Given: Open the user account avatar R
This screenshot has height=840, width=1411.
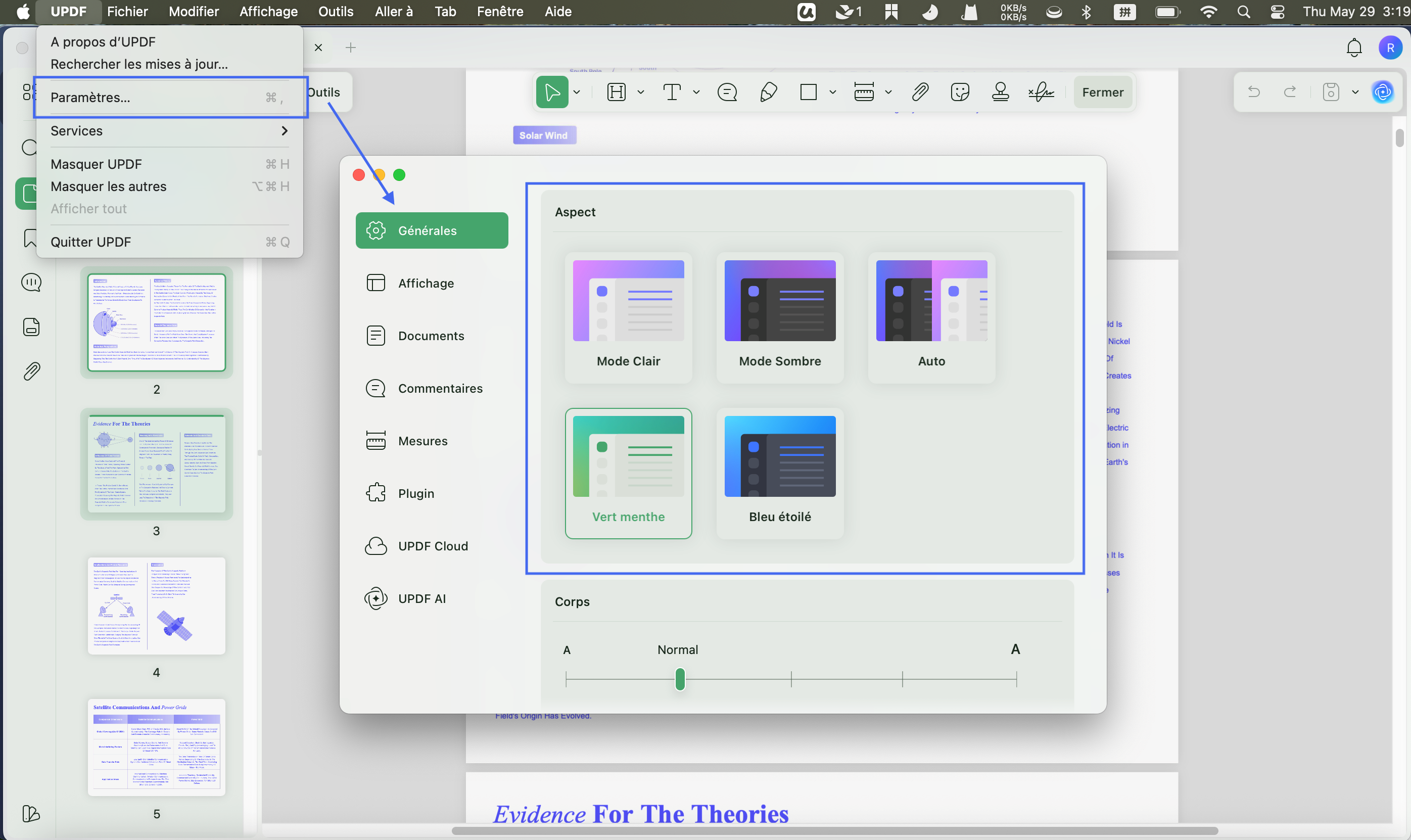Looking at the screenshot, I should pyautogui.click(x=1390, y=48).
